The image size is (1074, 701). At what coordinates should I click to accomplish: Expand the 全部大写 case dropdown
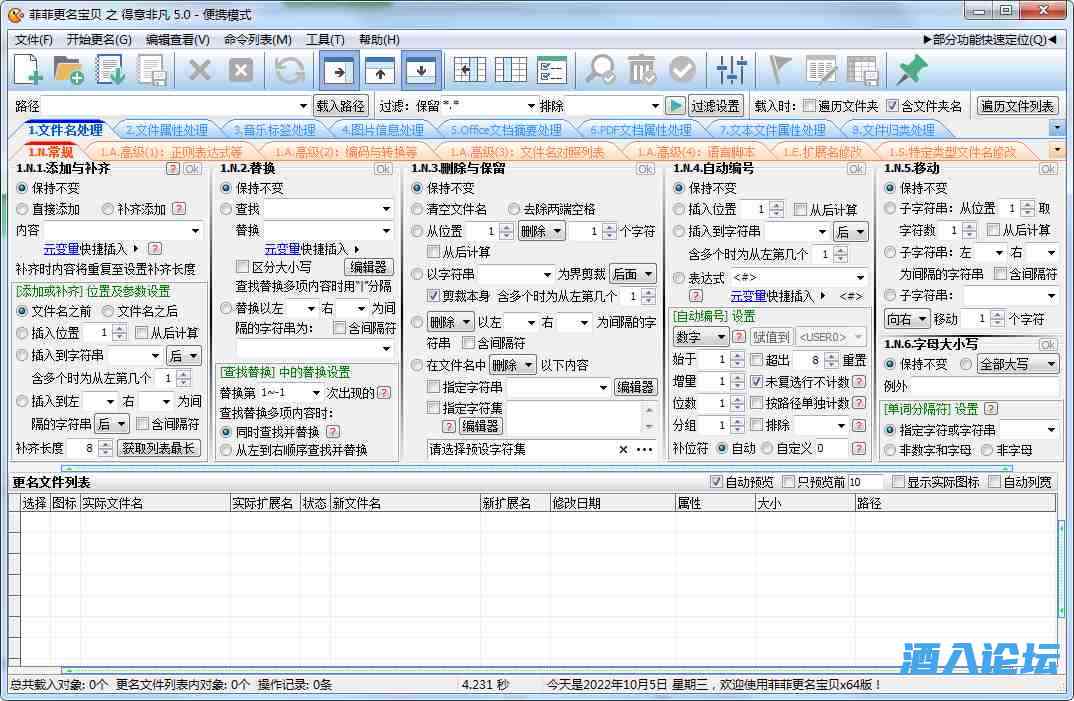[1049, 364]
